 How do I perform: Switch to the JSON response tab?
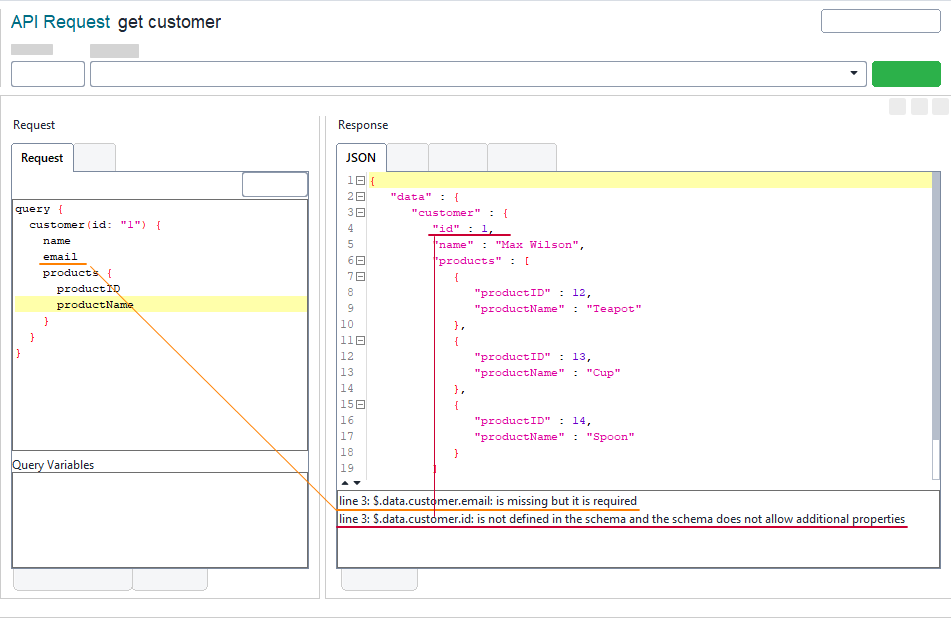point(361,157)
